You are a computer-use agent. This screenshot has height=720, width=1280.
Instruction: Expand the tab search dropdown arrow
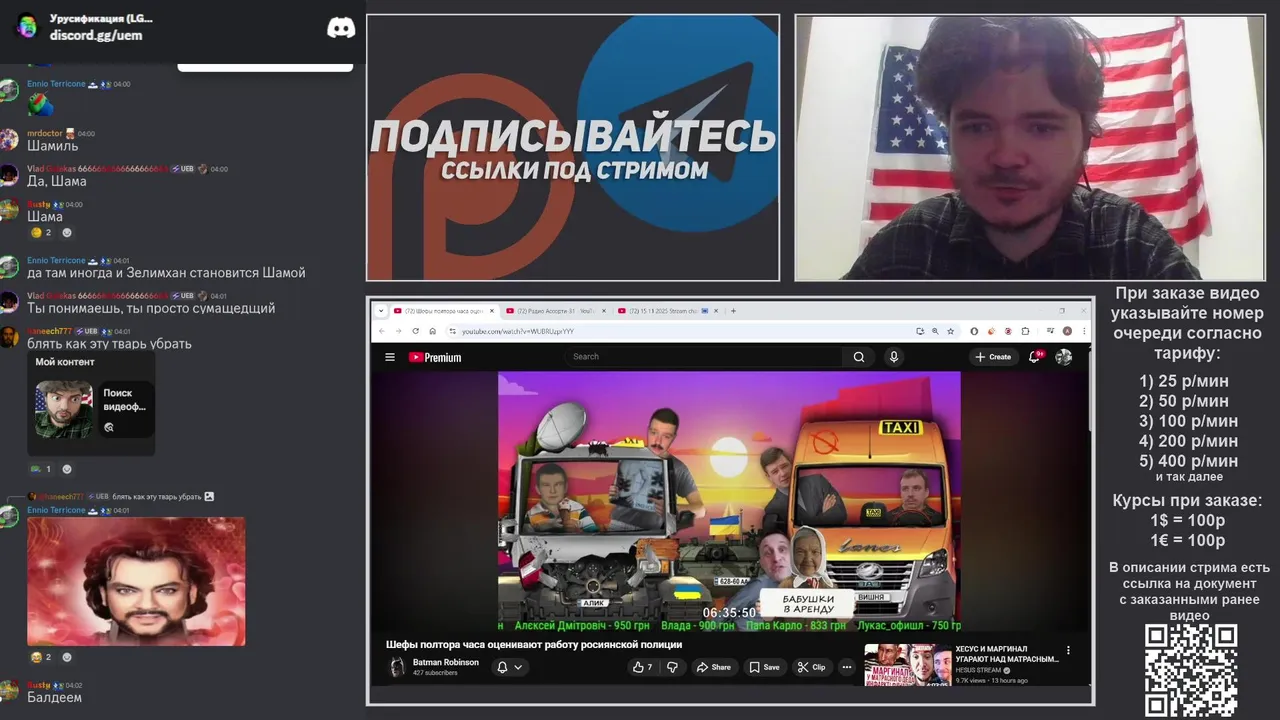pyautogui.click(x=381, y=311)
